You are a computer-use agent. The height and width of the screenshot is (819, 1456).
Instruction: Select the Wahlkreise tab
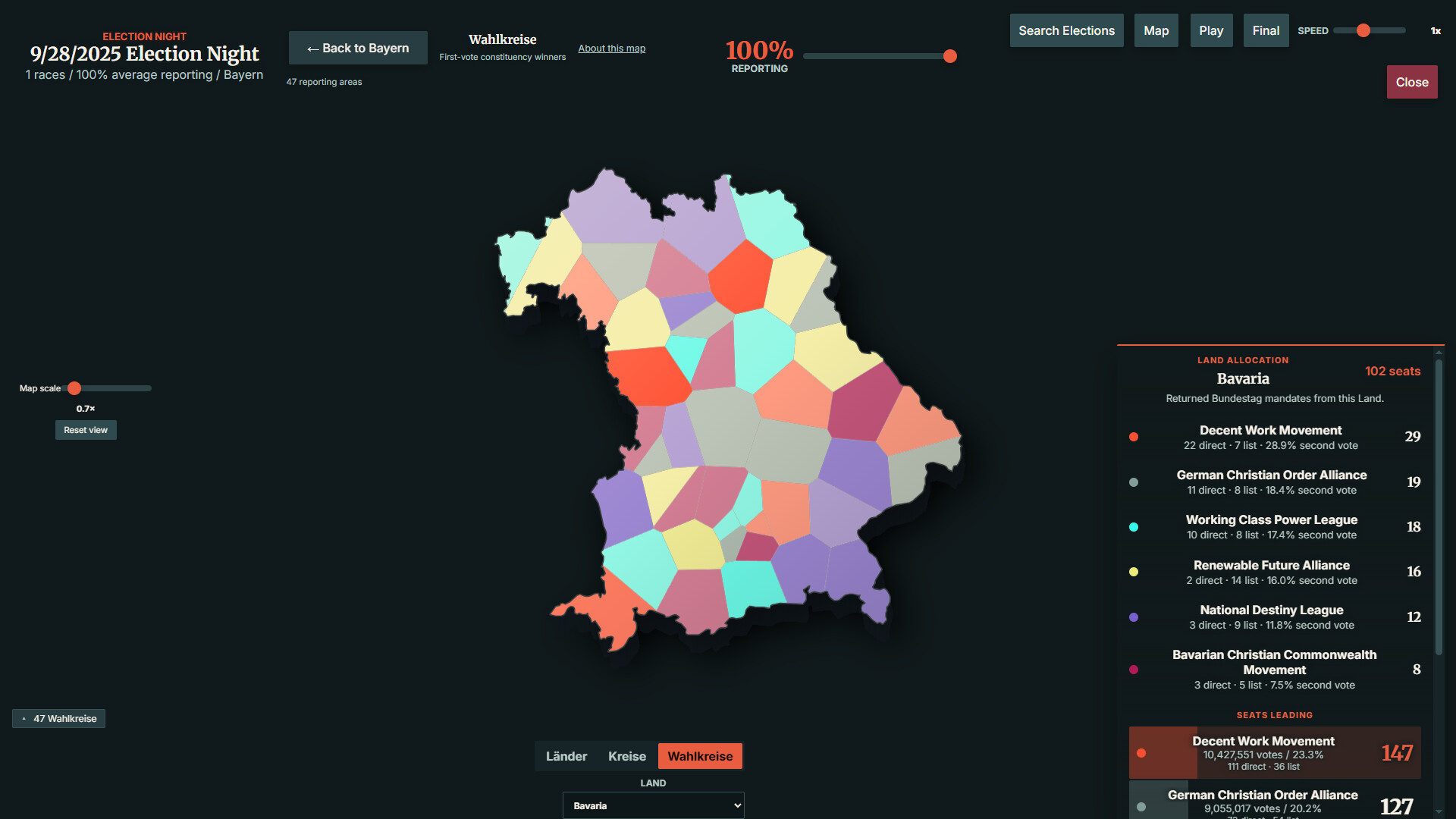700,756
